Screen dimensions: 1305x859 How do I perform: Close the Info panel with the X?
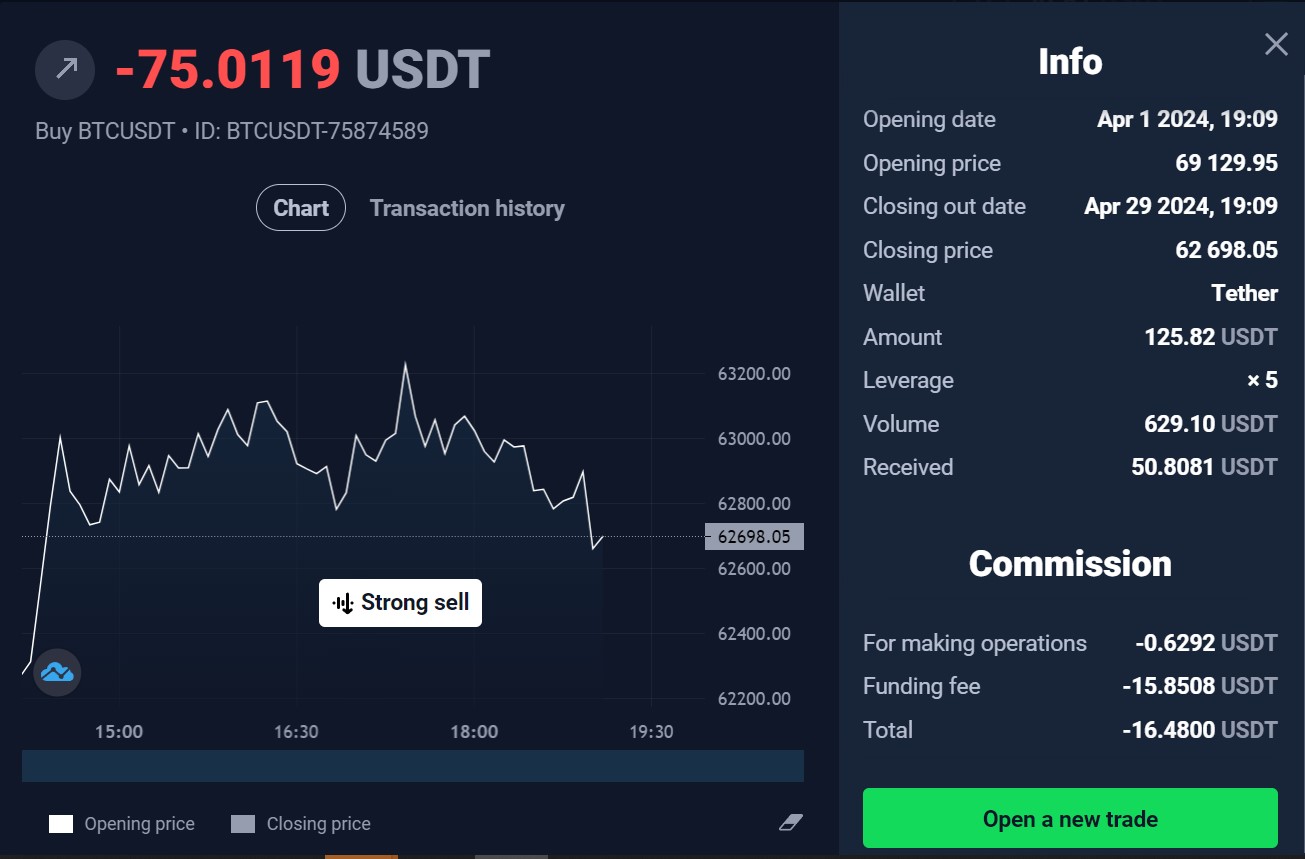(x=1276, y=44)
